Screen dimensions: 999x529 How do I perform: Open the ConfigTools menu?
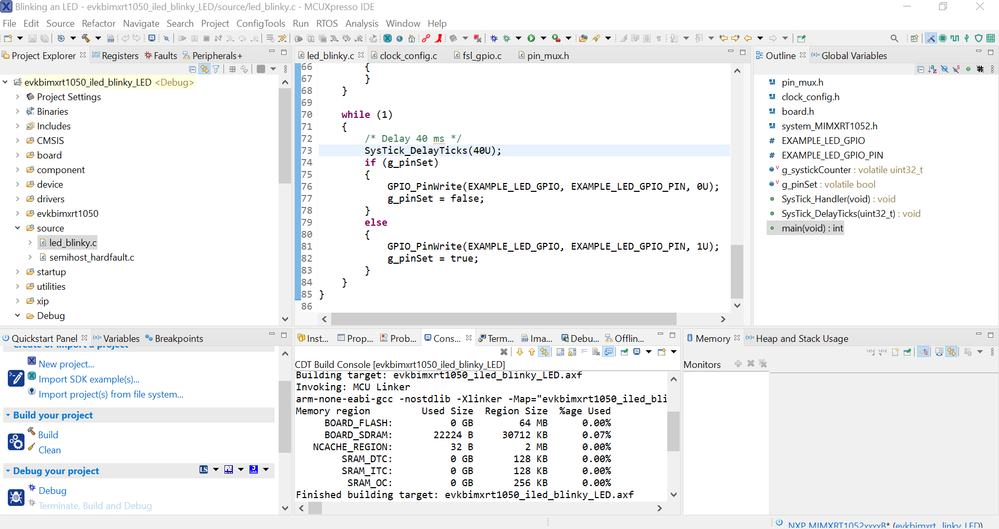261,23
